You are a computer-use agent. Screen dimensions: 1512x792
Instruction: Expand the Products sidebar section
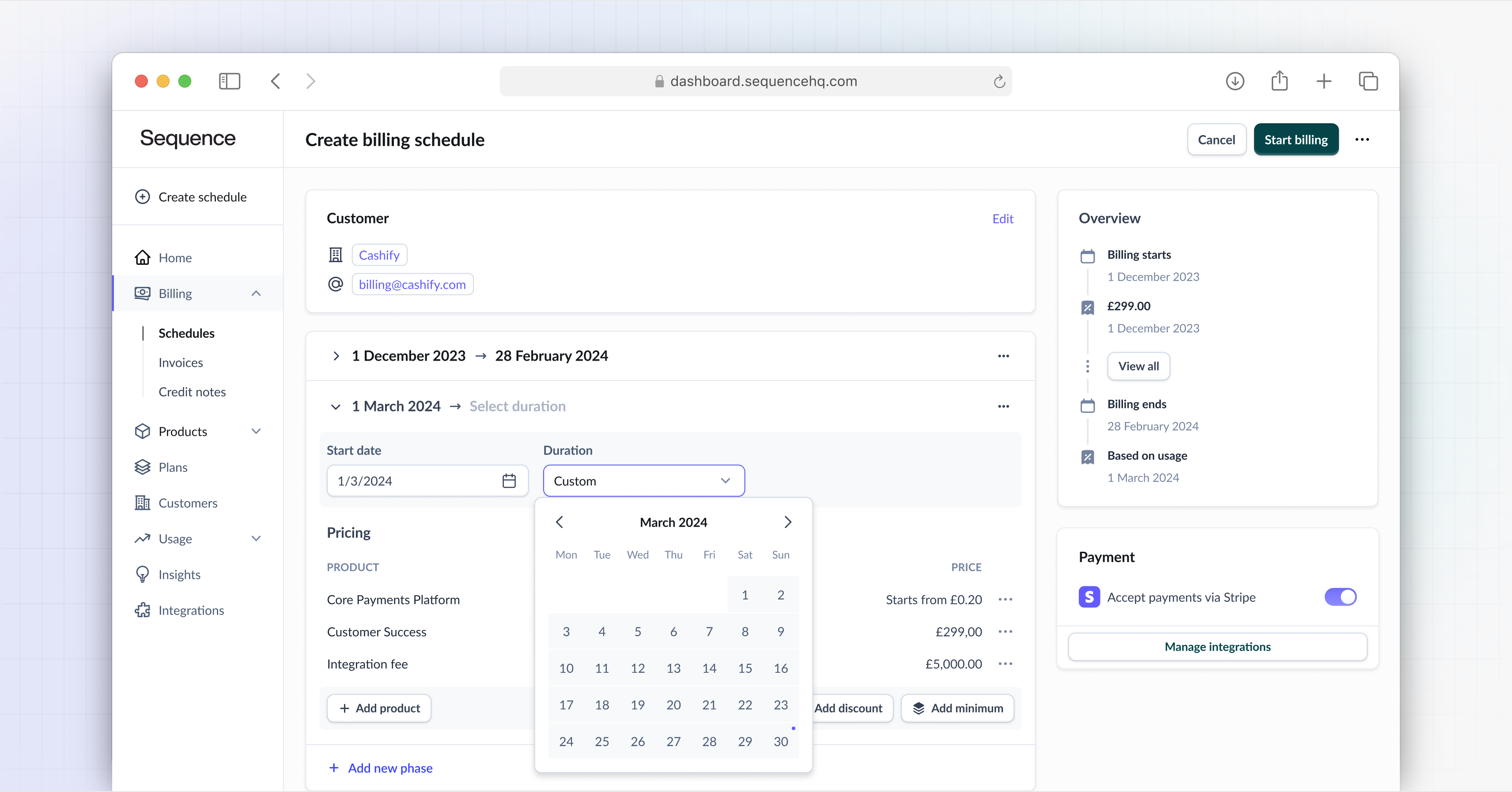[256, 431]
